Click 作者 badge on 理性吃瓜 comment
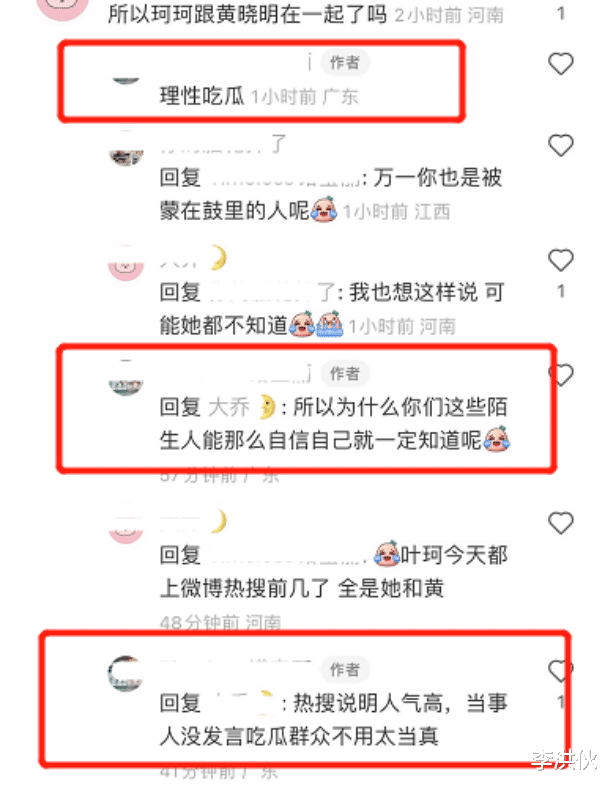This screenshot has height=785, width=609. click(x=345, y=63)
